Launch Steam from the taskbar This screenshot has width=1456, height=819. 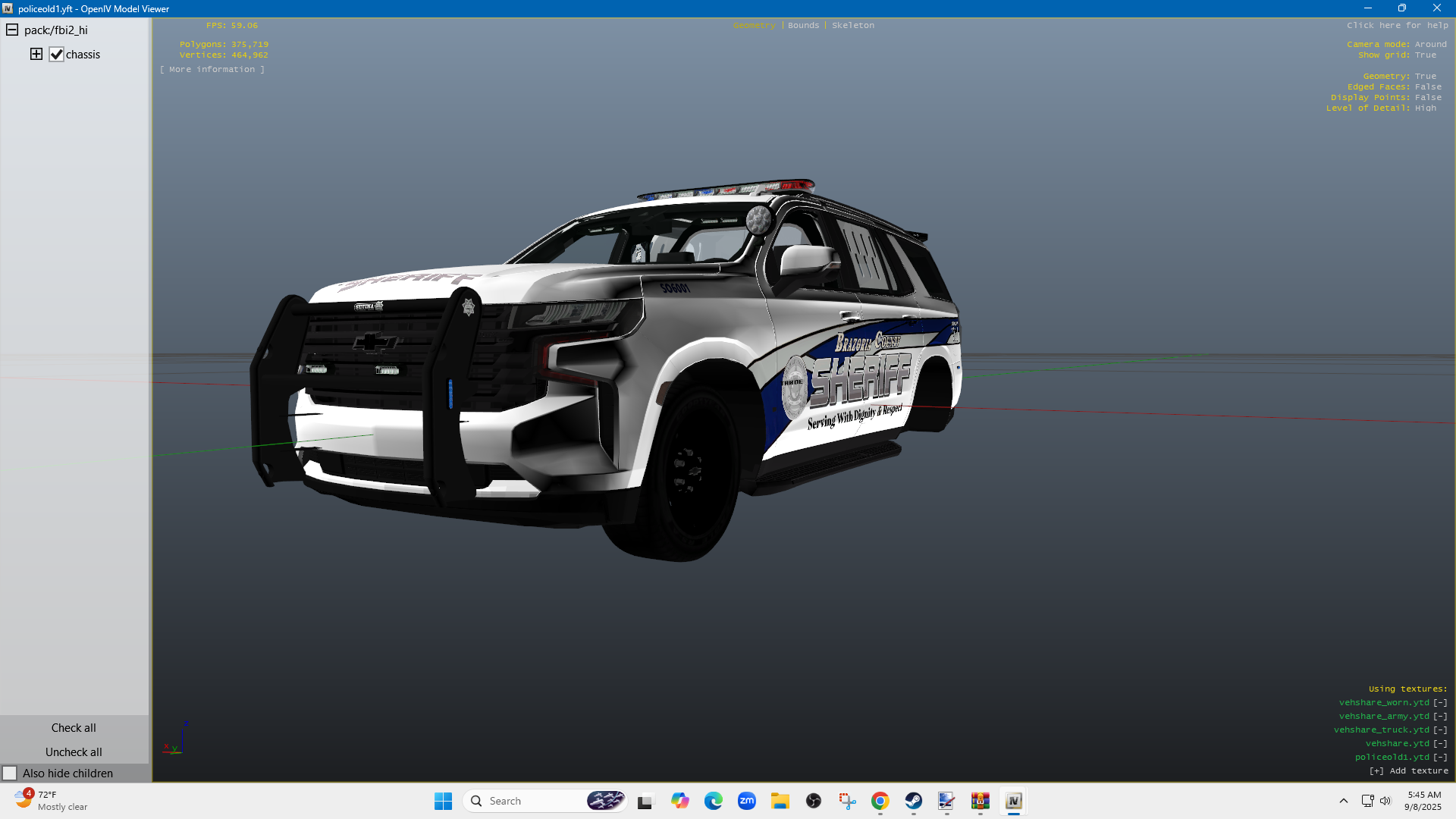tap(913, 801)
